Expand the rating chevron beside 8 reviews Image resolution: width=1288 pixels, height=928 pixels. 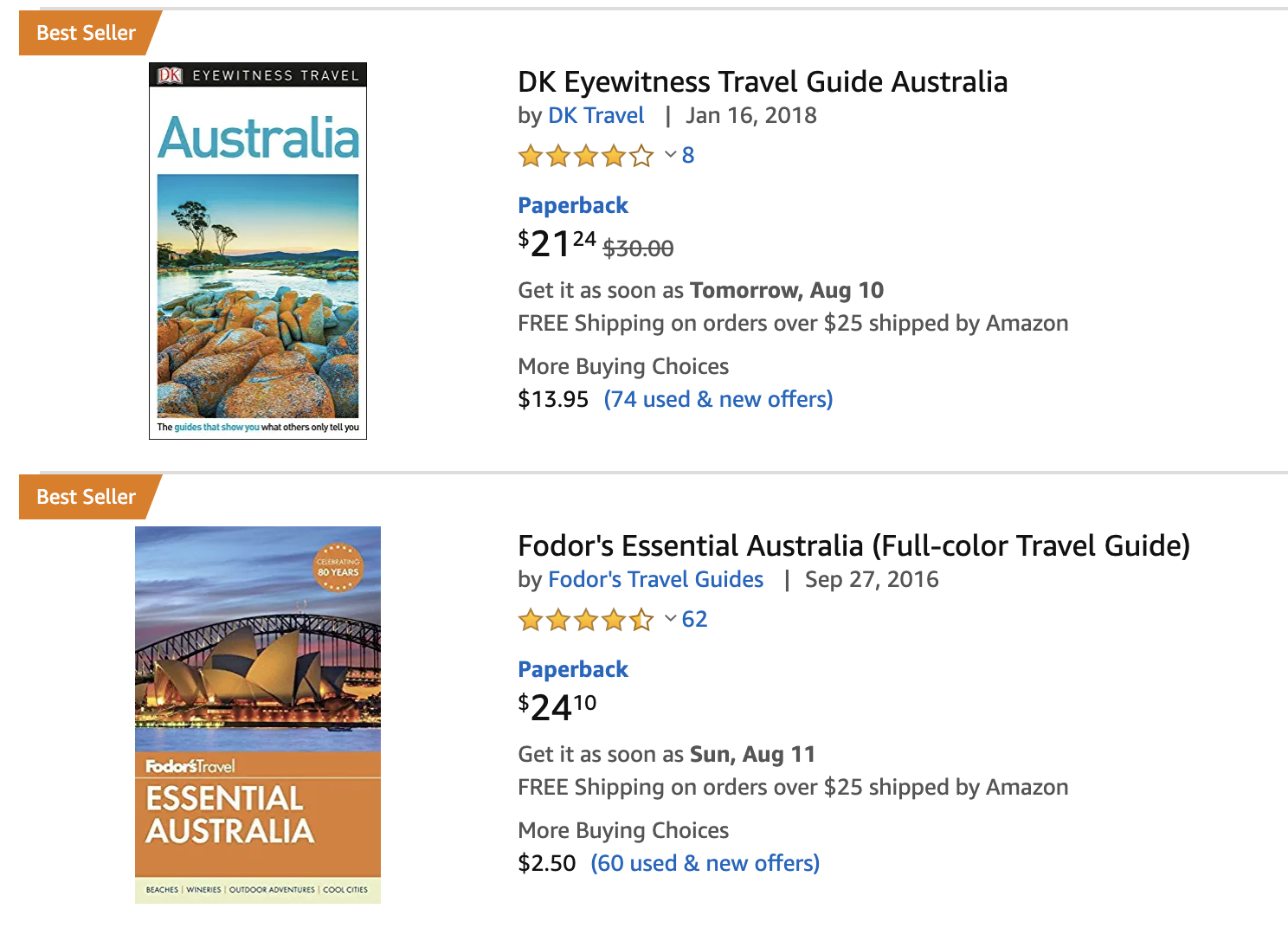pyautogui.click(x=670, y=155)
